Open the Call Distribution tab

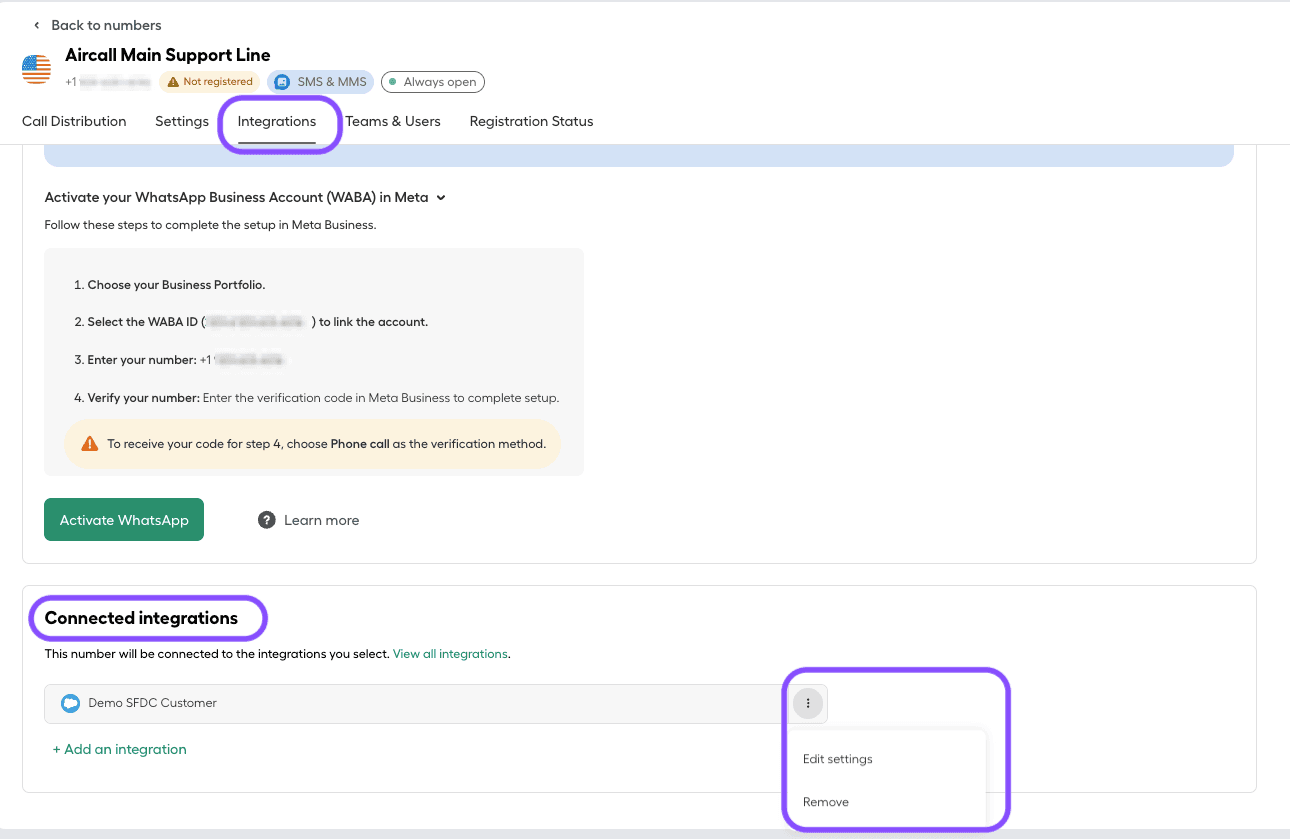click(x=73, y=121)
